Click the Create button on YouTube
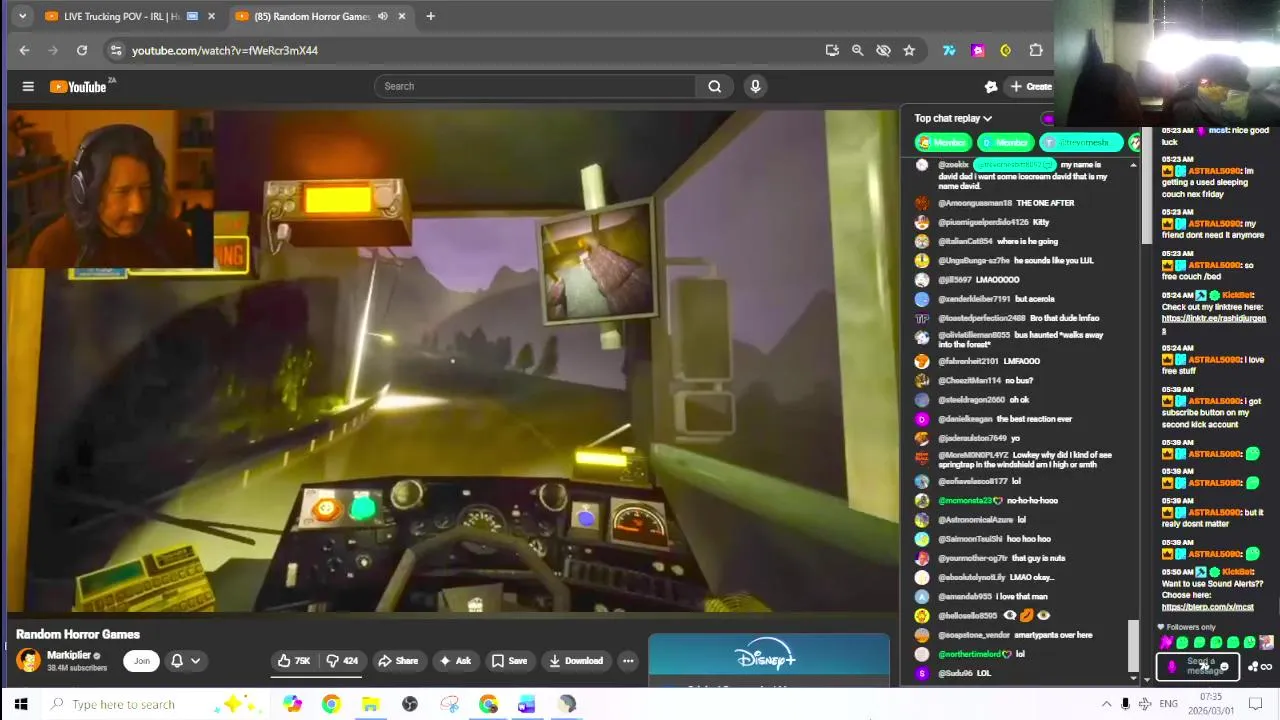Screen dimensions: 1280x720 tap(1030, 87)
